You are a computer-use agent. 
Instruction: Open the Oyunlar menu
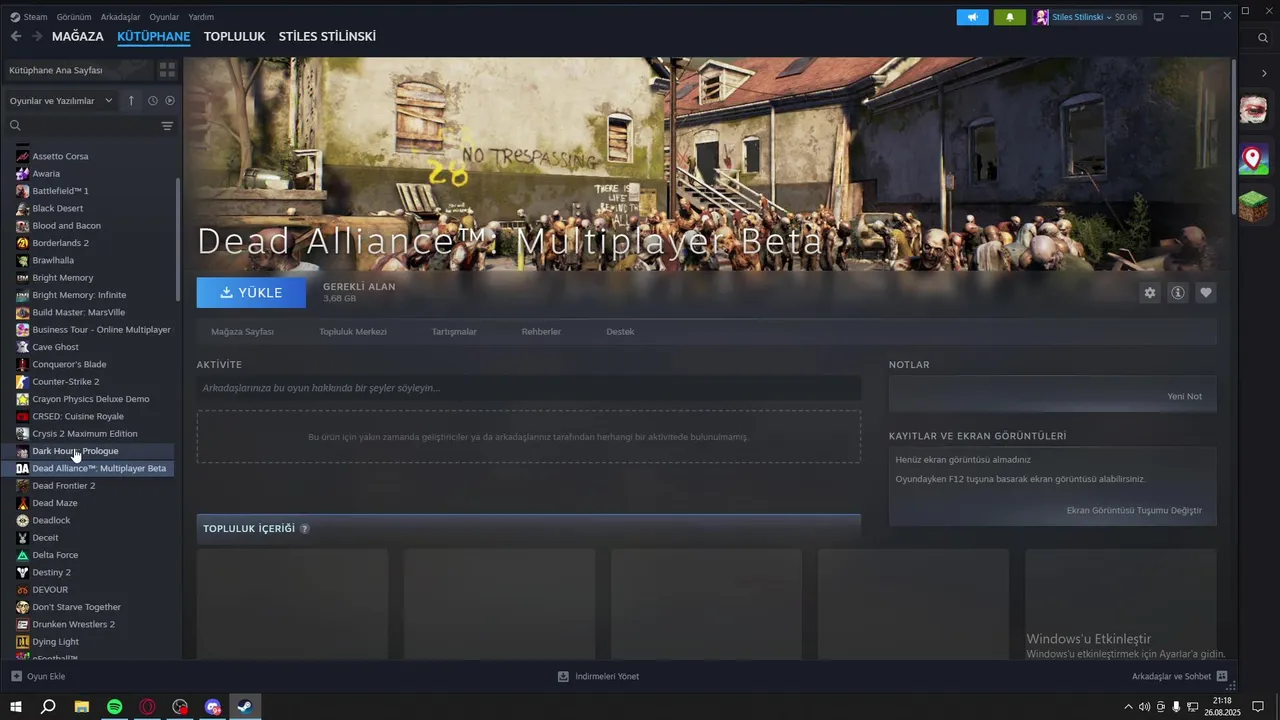coord(164,17)
